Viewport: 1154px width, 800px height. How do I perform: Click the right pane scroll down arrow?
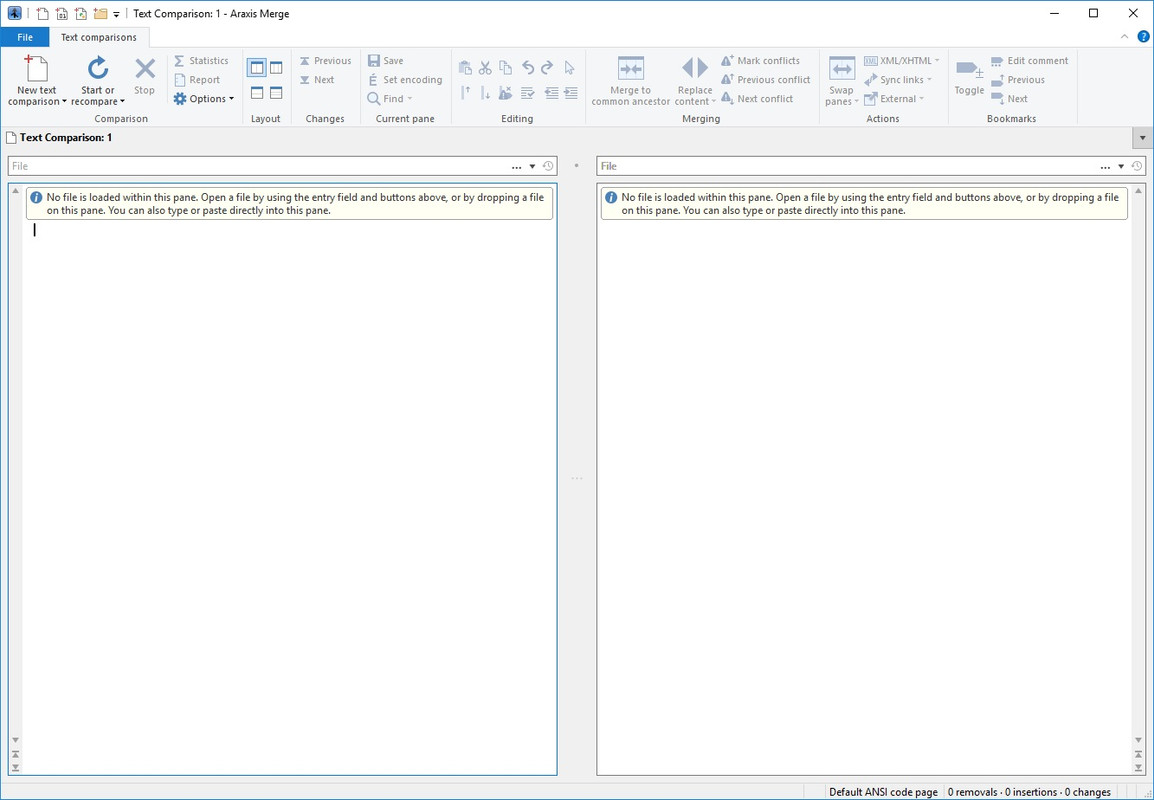[1139, 740]
